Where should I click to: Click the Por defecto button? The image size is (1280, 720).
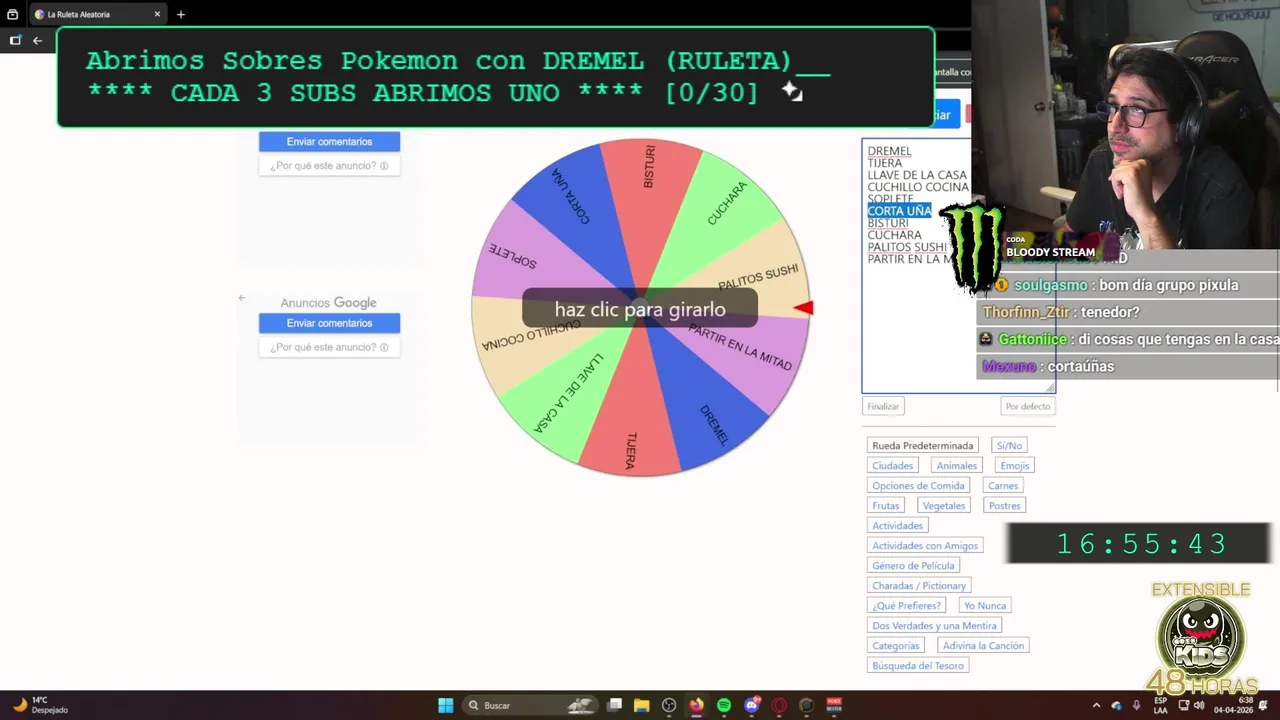[1027, 406]
